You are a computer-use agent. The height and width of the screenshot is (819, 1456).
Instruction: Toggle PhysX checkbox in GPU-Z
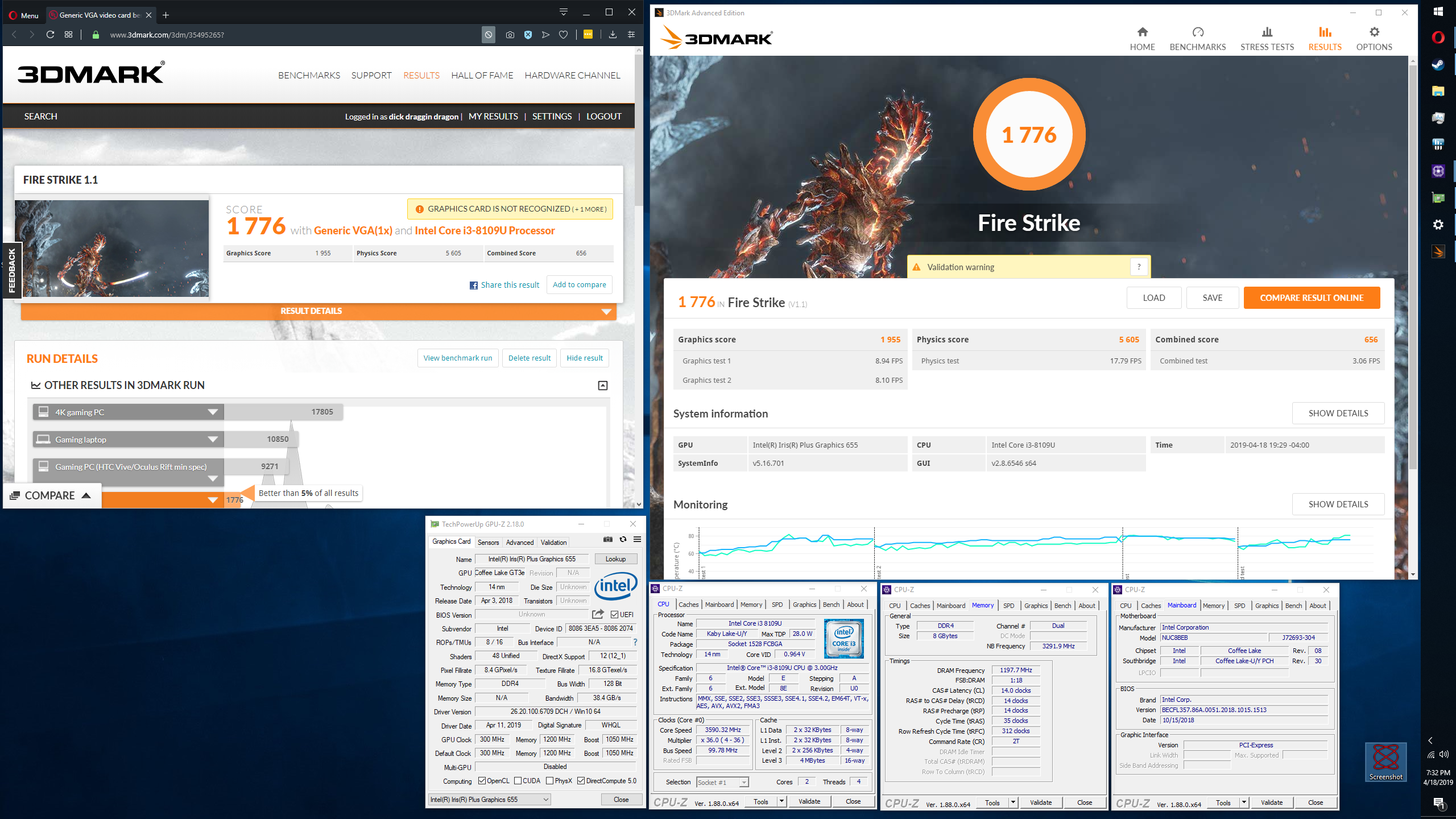click(x=549, y=781)
